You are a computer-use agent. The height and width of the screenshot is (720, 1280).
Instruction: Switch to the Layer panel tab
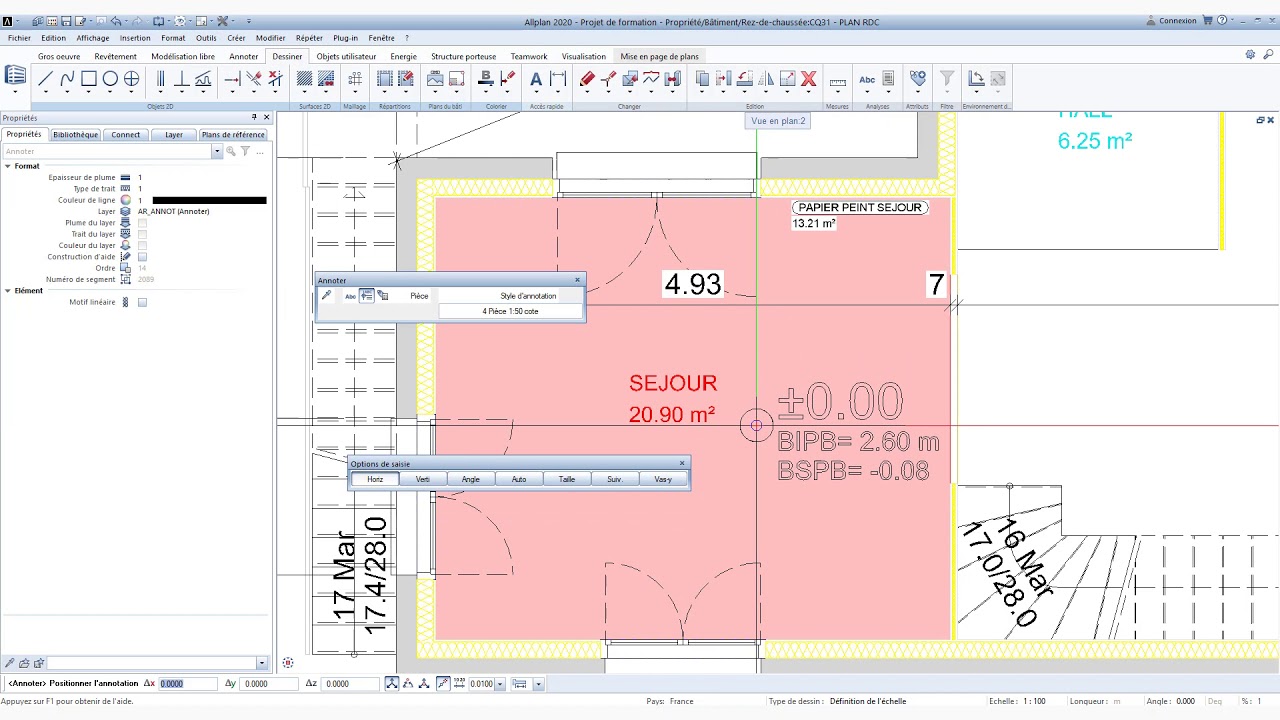point(174,134)
